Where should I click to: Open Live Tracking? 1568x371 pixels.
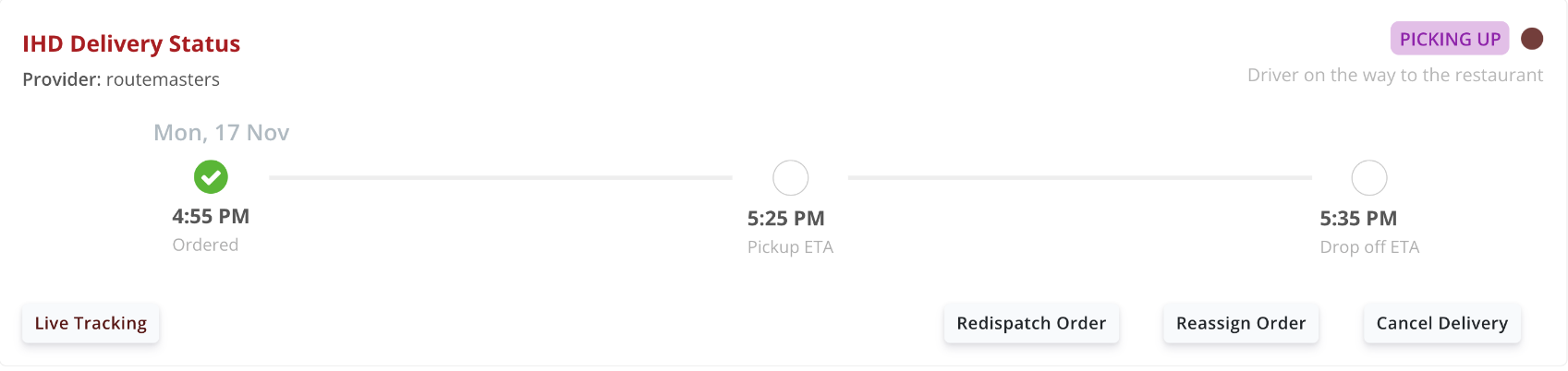pyautogui.click(x=91, y=323)
